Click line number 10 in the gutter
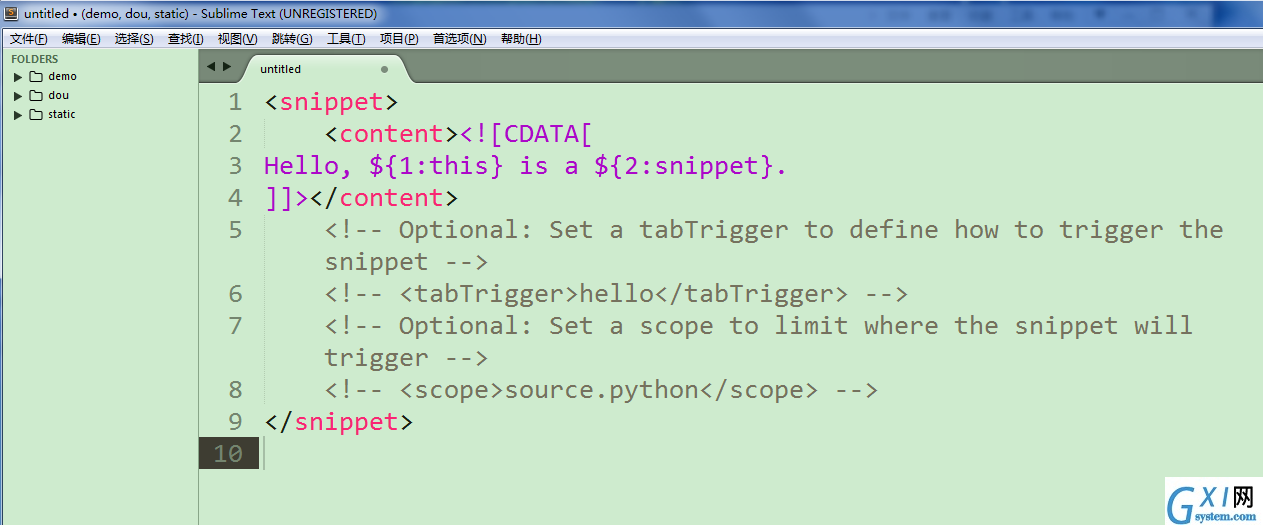 228,454
